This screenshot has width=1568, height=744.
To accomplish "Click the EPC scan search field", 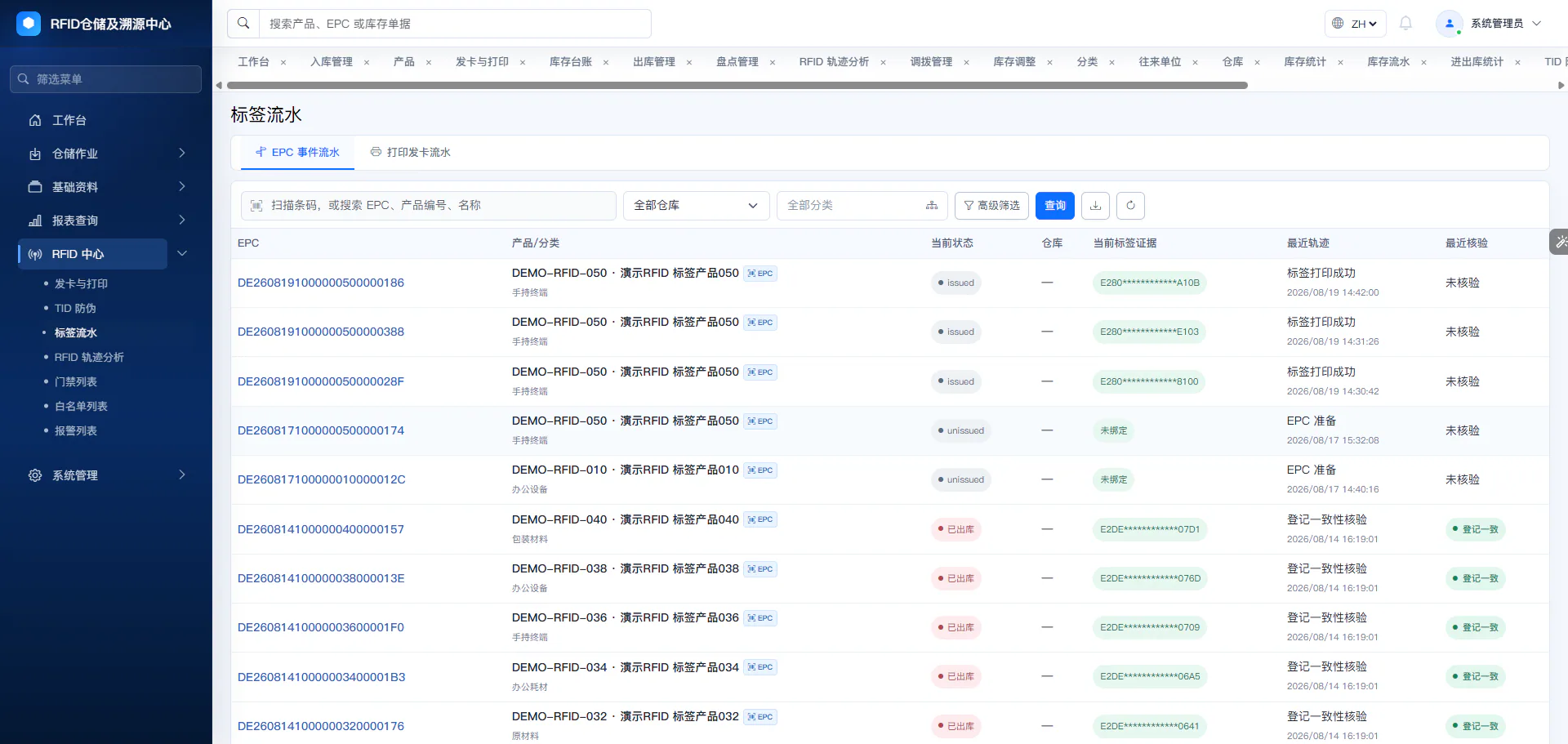I will 429,206.
